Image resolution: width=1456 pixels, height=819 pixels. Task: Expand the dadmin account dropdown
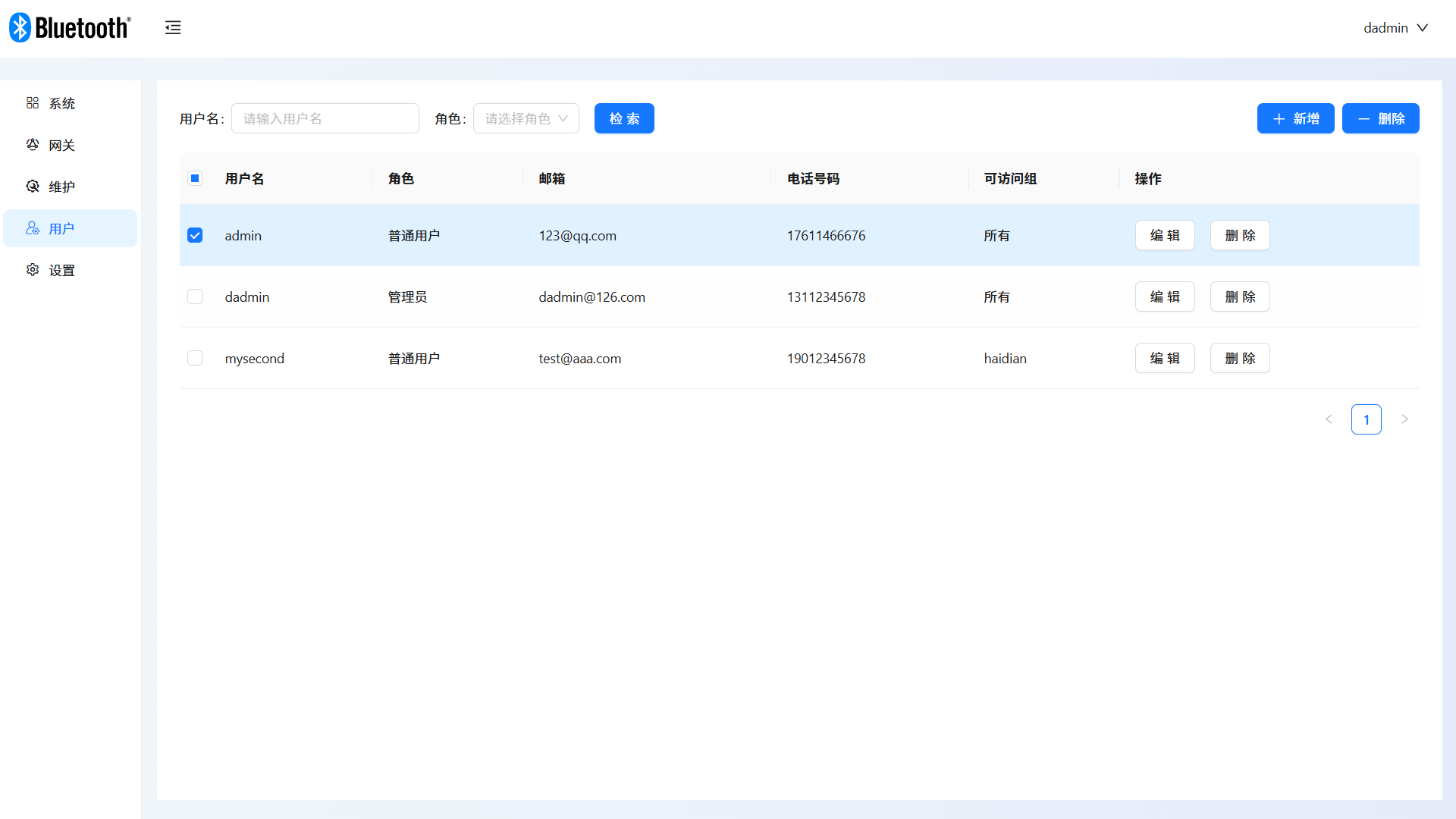tap(1395, 28)
